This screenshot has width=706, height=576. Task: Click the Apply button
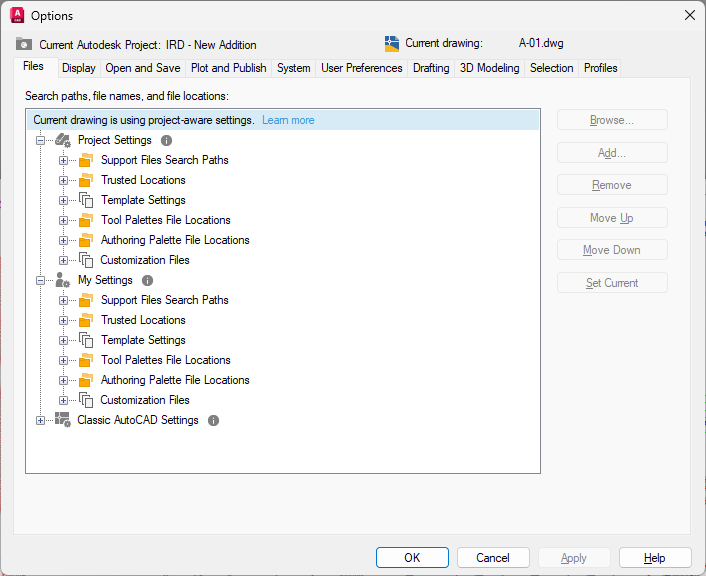coord(574,558)
